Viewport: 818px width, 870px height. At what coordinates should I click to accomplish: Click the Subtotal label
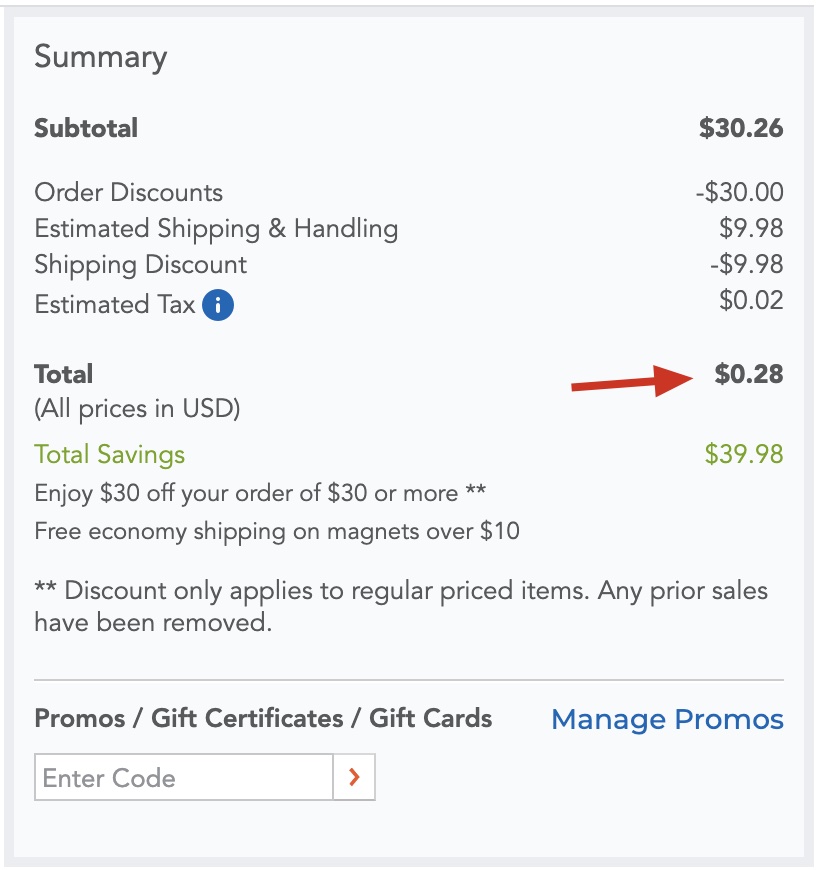click(x=86, y=128)
